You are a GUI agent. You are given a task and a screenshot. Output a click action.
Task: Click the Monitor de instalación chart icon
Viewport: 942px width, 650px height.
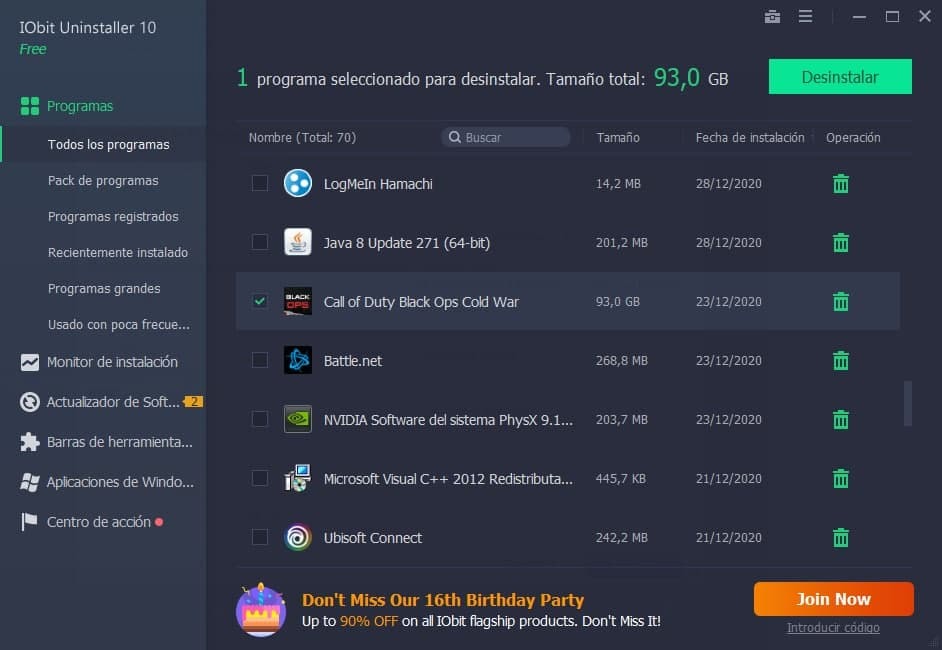pyautogui.click(x=29, y=362)
